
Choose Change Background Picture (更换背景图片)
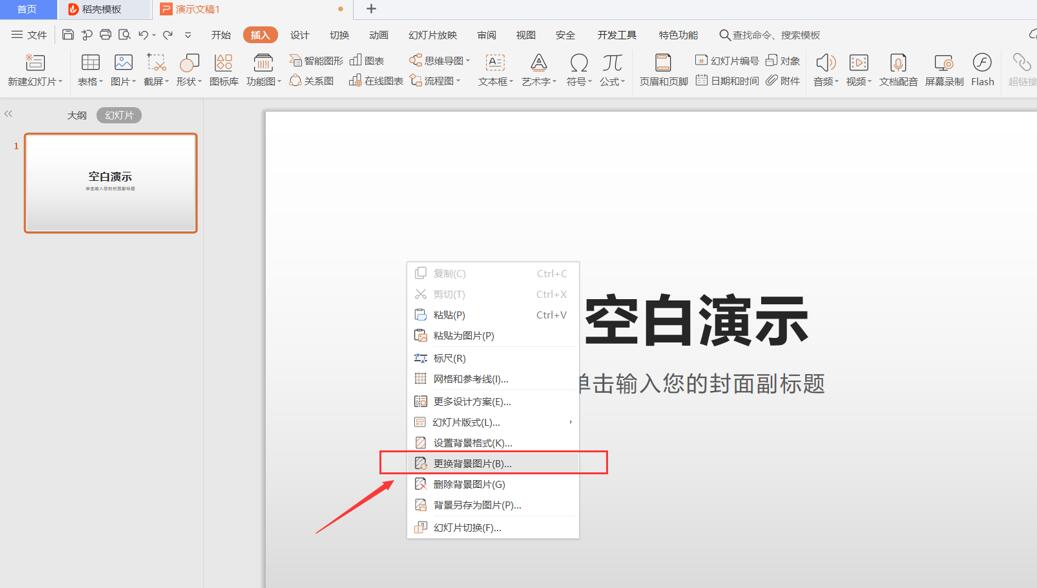(493, 463)
